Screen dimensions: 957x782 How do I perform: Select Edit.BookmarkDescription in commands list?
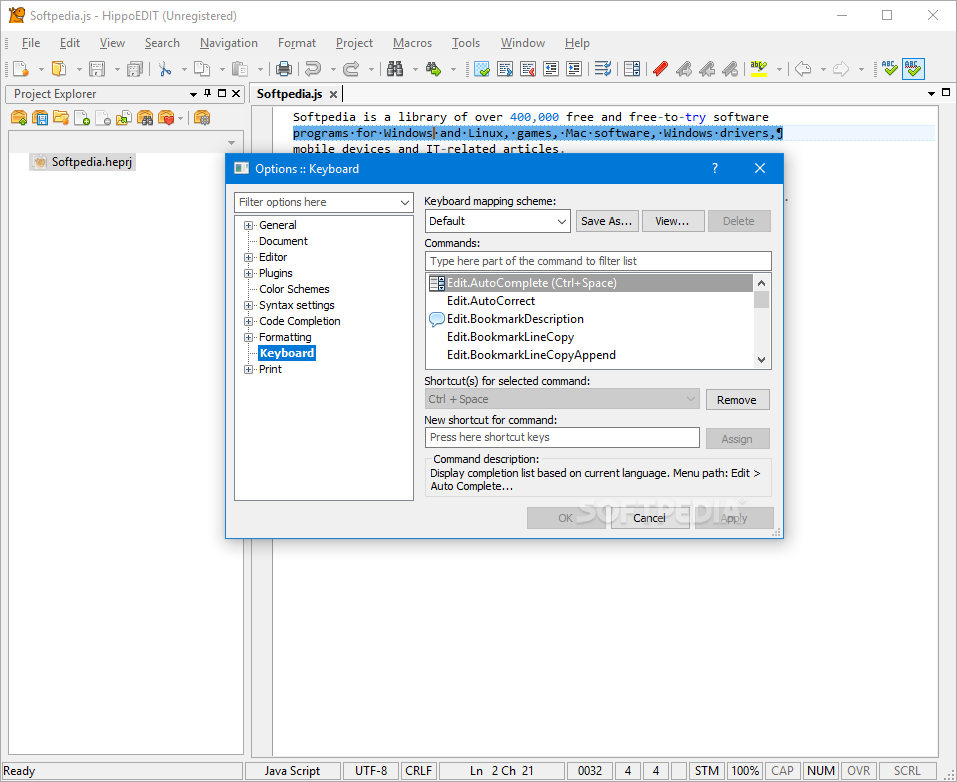(515, 319)
